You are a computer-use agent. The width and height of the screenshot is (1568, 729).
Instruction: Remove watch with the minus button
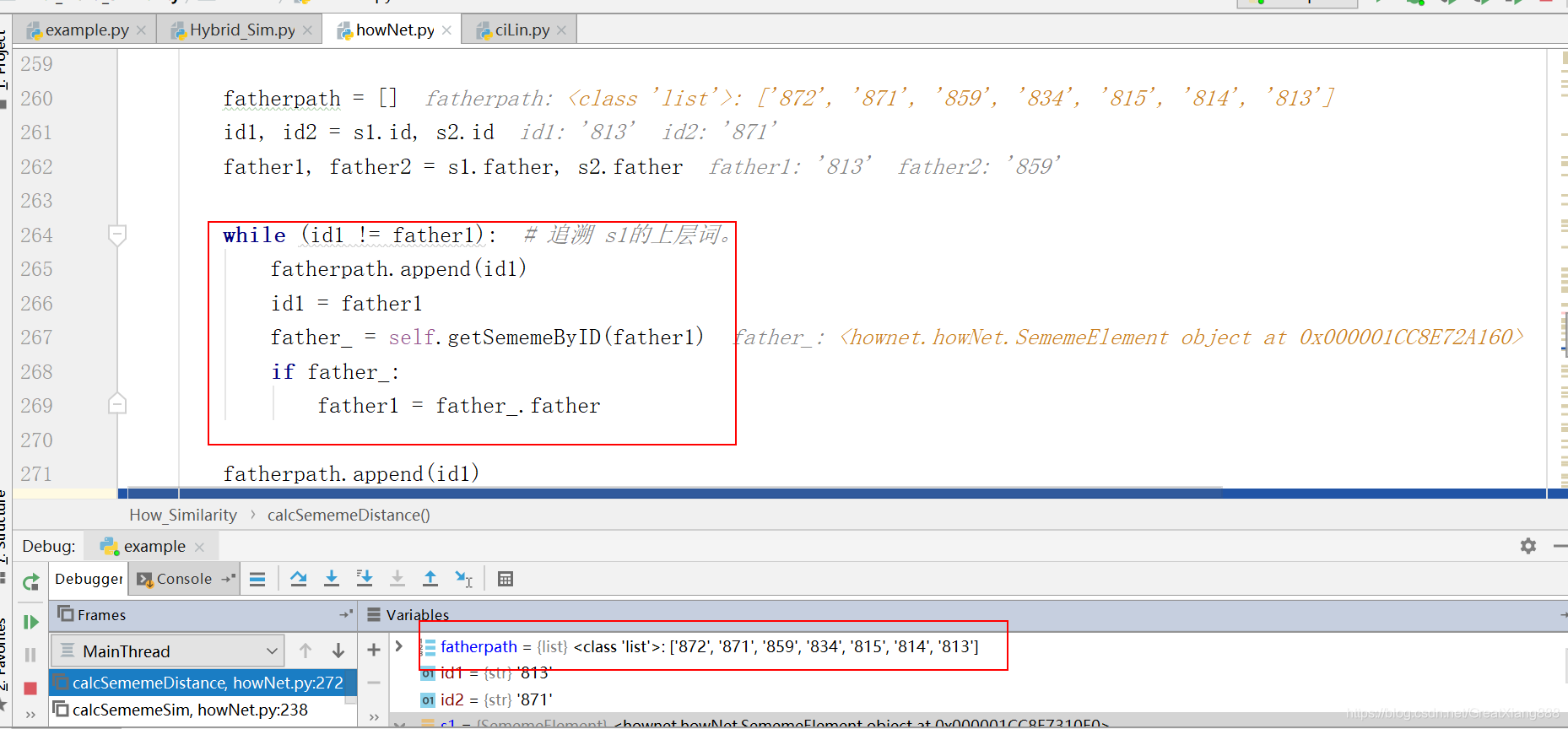(x=374, y=683)
